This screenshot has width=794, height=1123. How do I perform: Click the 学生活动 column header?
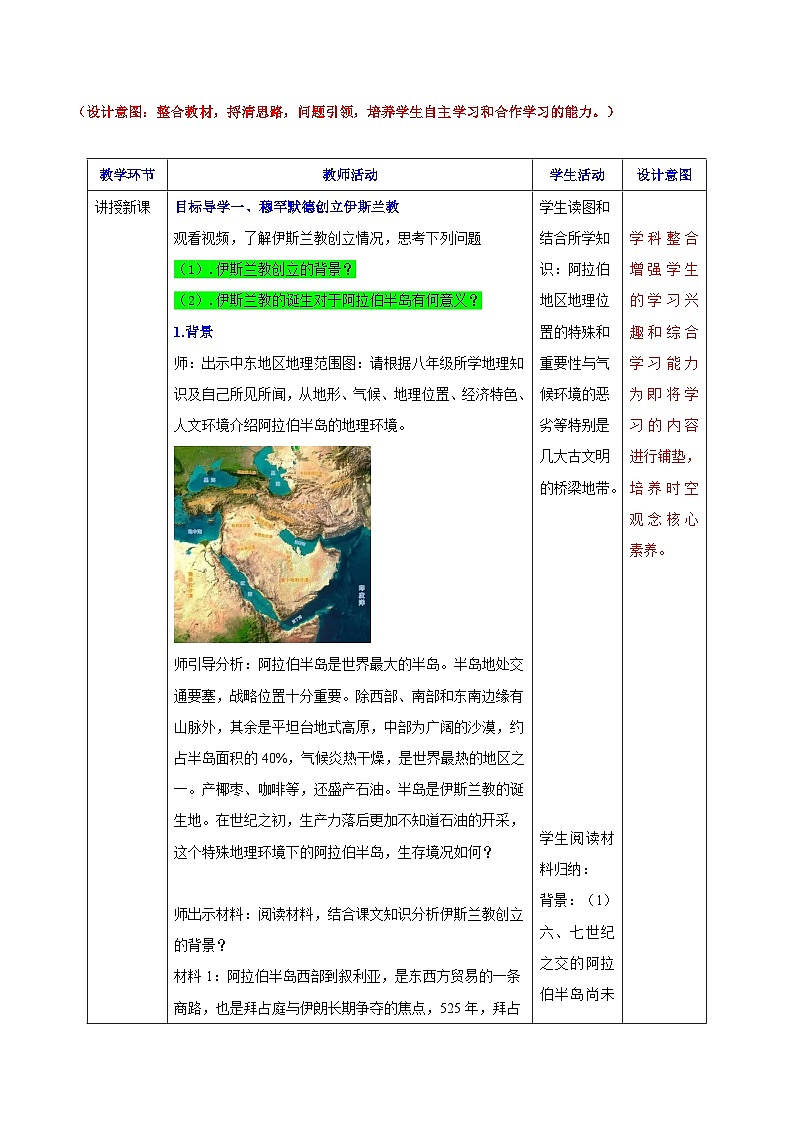(x=577, y=174)
